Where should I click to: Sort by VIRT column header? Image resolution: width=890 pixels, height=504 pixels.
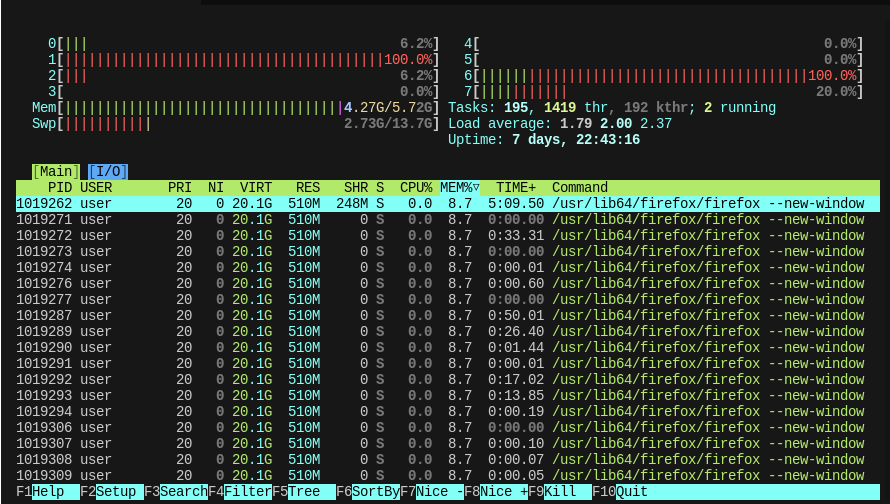click(x=255, y=188)
